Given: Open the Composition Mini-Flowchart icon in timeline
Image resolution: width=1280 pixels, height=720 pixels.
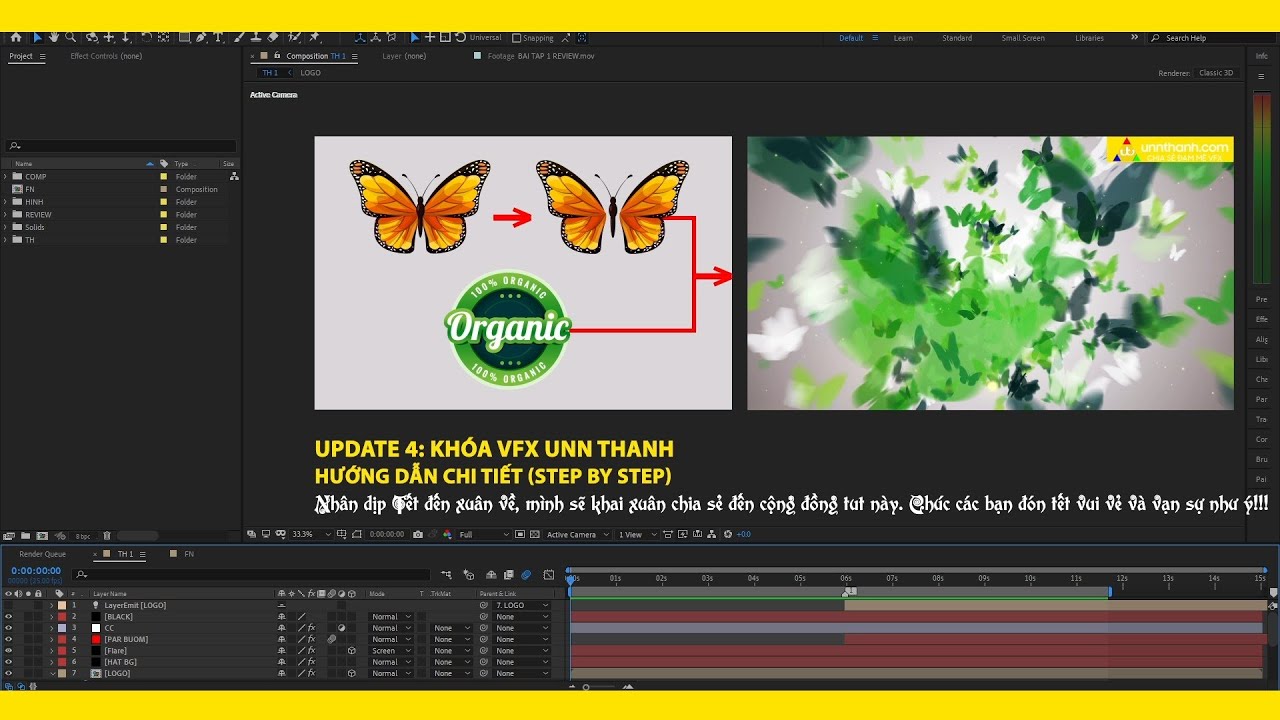Looking at the screenshot, I should [x=446, y=575].
